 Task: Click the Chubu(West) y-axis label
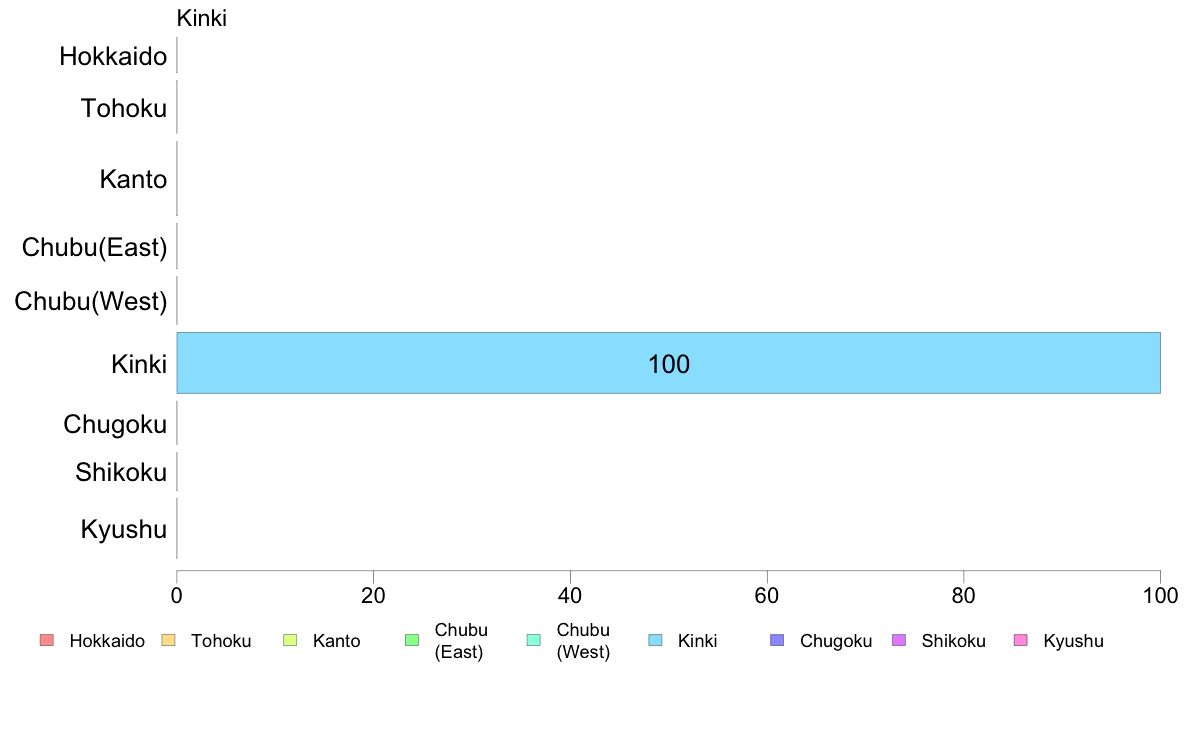tap(91, 302)
